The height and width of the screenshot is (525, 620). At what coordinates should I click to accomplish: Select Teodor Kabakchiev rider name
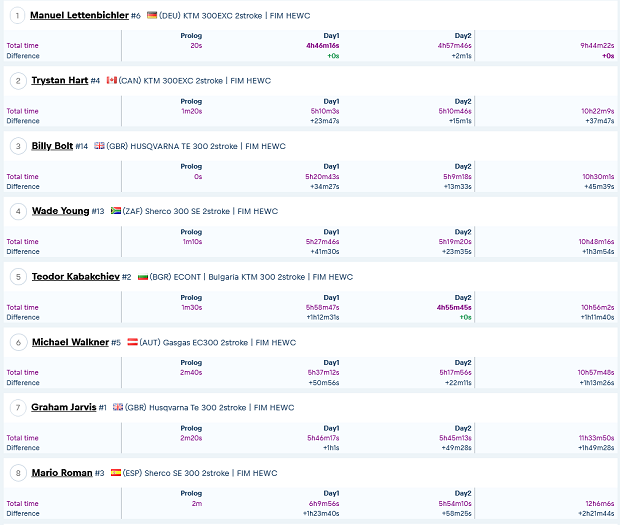(x=75, y=276)
